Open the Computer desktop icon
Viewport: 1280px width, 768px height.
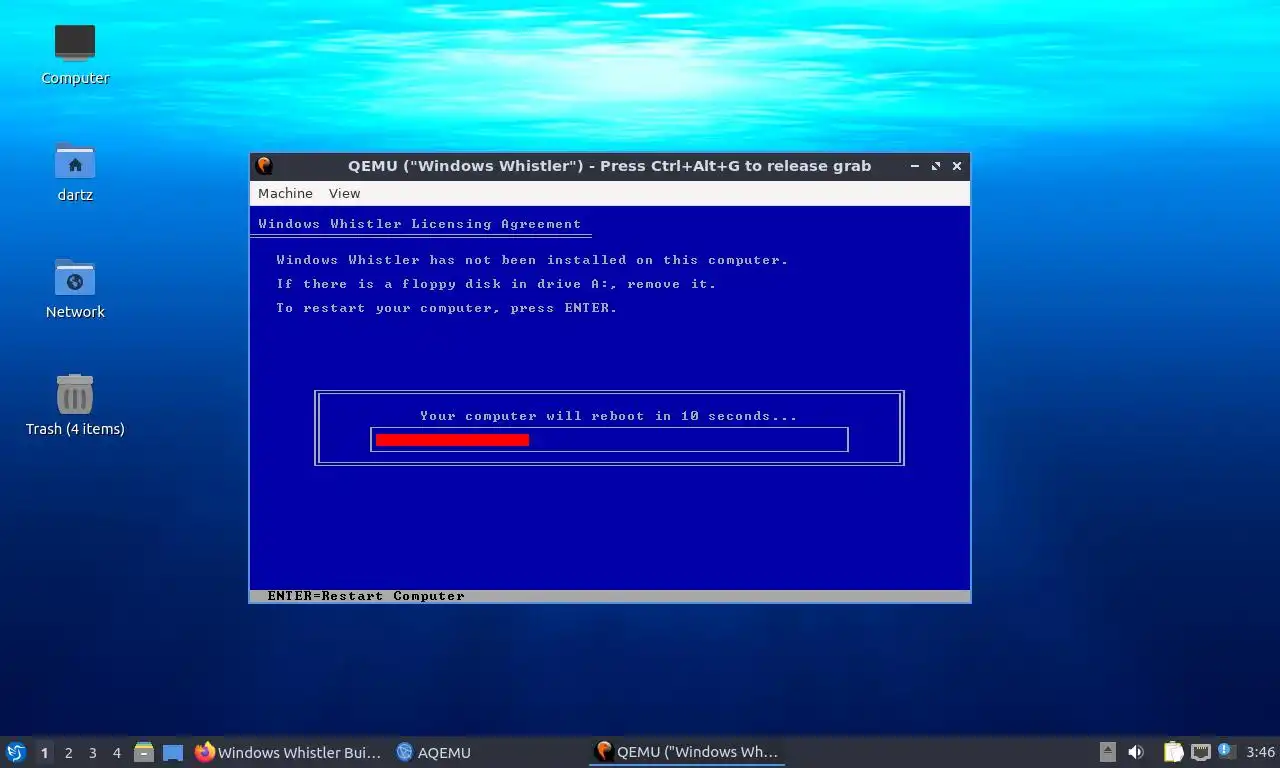pyautogui.click(x=75, y=55)
